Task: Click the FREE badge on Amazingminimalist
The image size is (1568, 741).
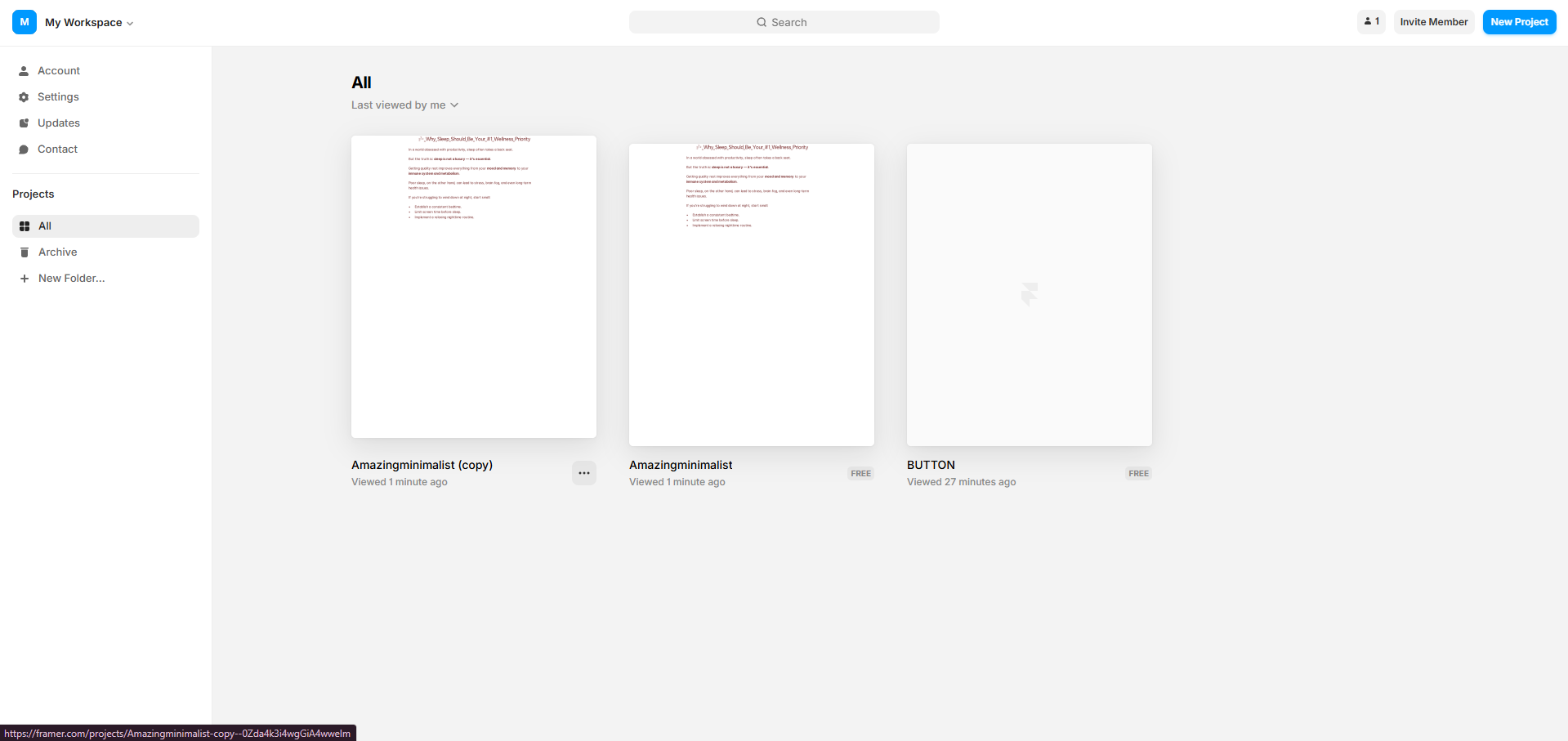Action: [x=860, y=474]
